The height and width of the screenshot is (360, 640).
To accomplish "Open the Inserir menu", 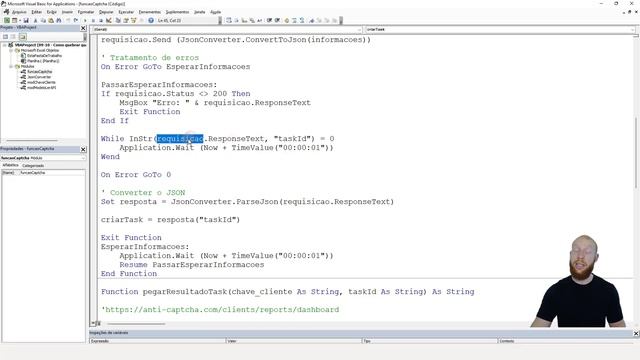I will (67, 12).
